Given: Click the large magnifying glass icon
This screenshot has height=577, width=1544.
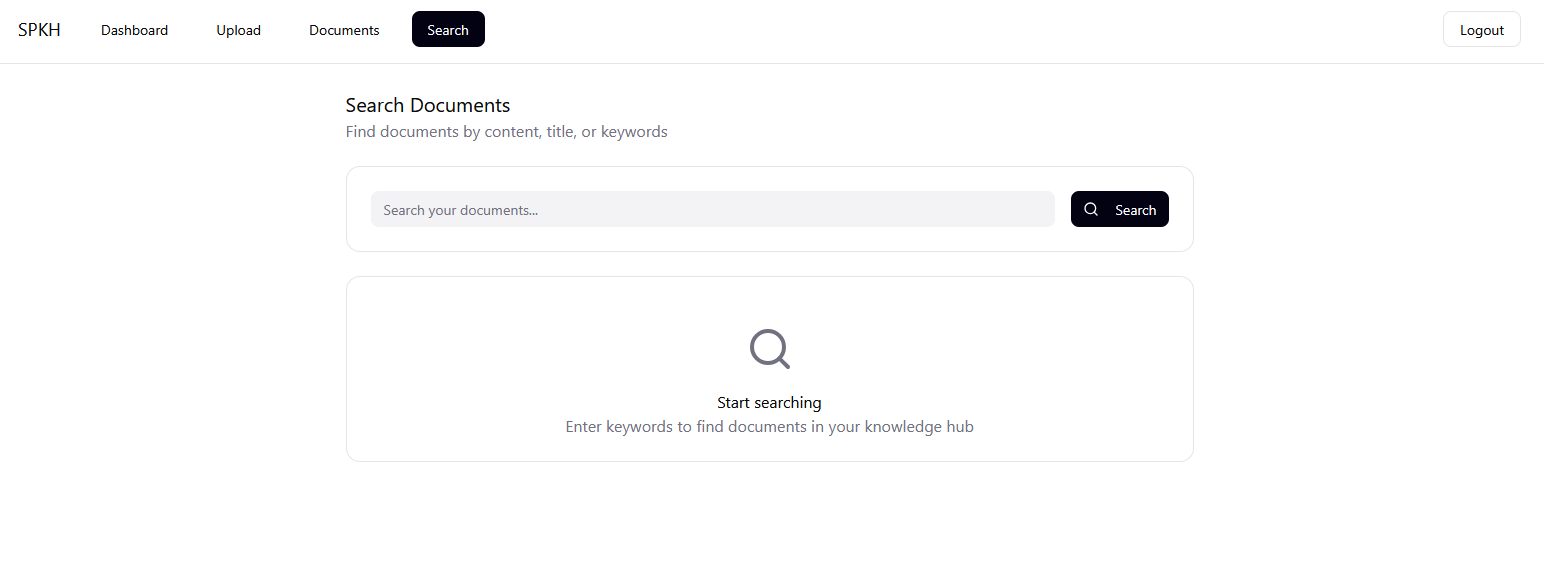Looking at the screenshot, I should 769,349.
